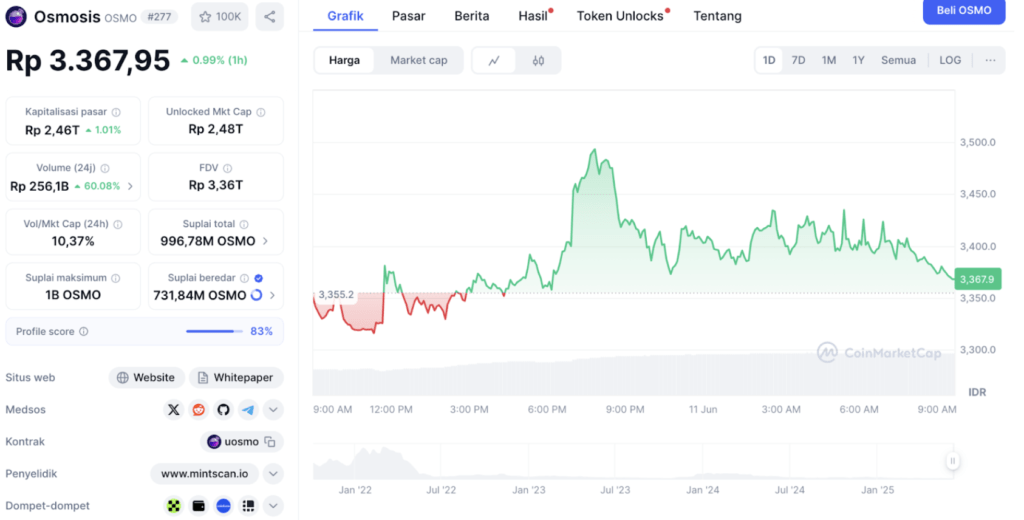
Task: Set chart range to 1M
Action: pyautogui.click(x=829, y=61)
